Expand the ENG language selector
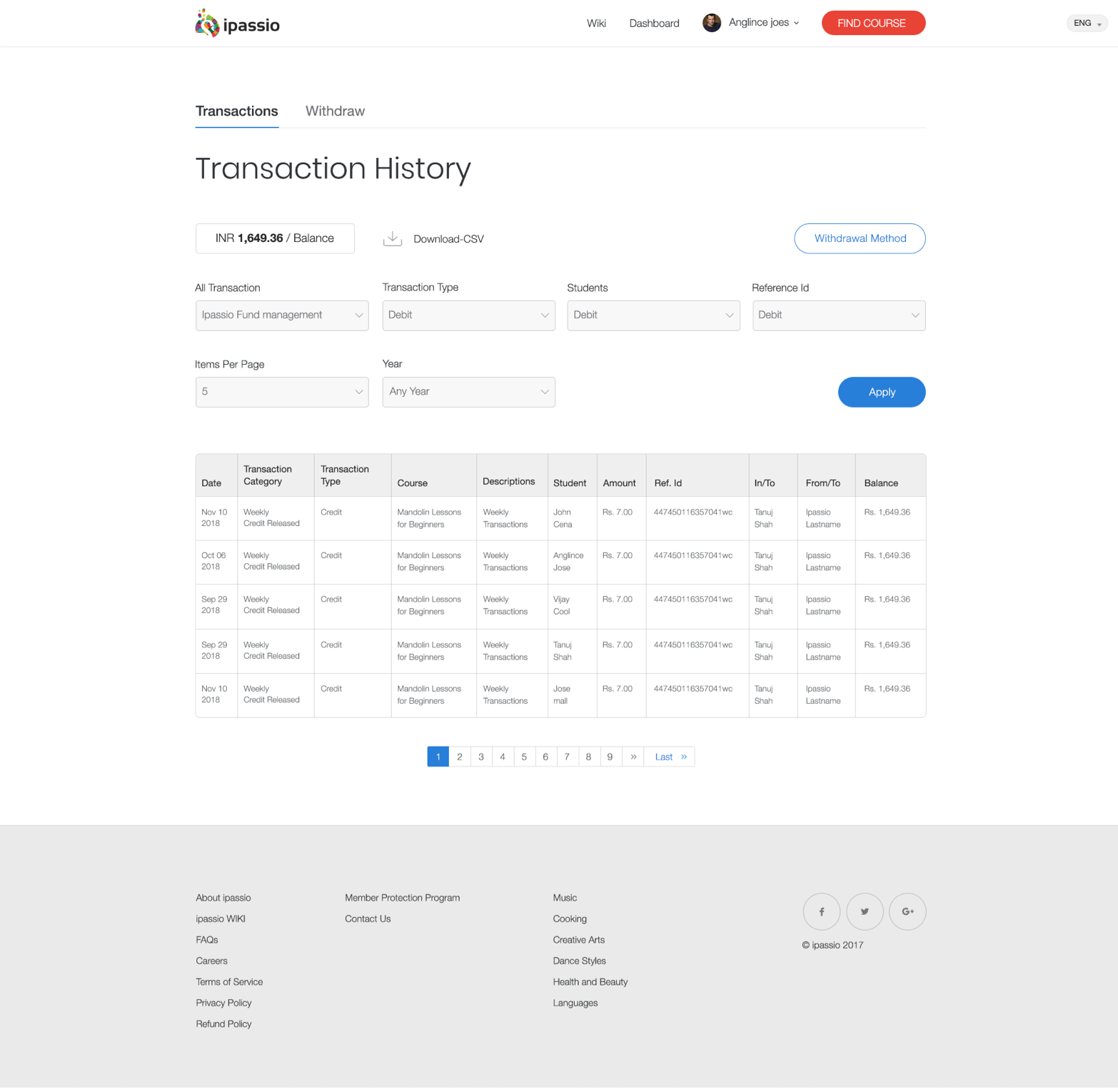 pos(1087,24)
